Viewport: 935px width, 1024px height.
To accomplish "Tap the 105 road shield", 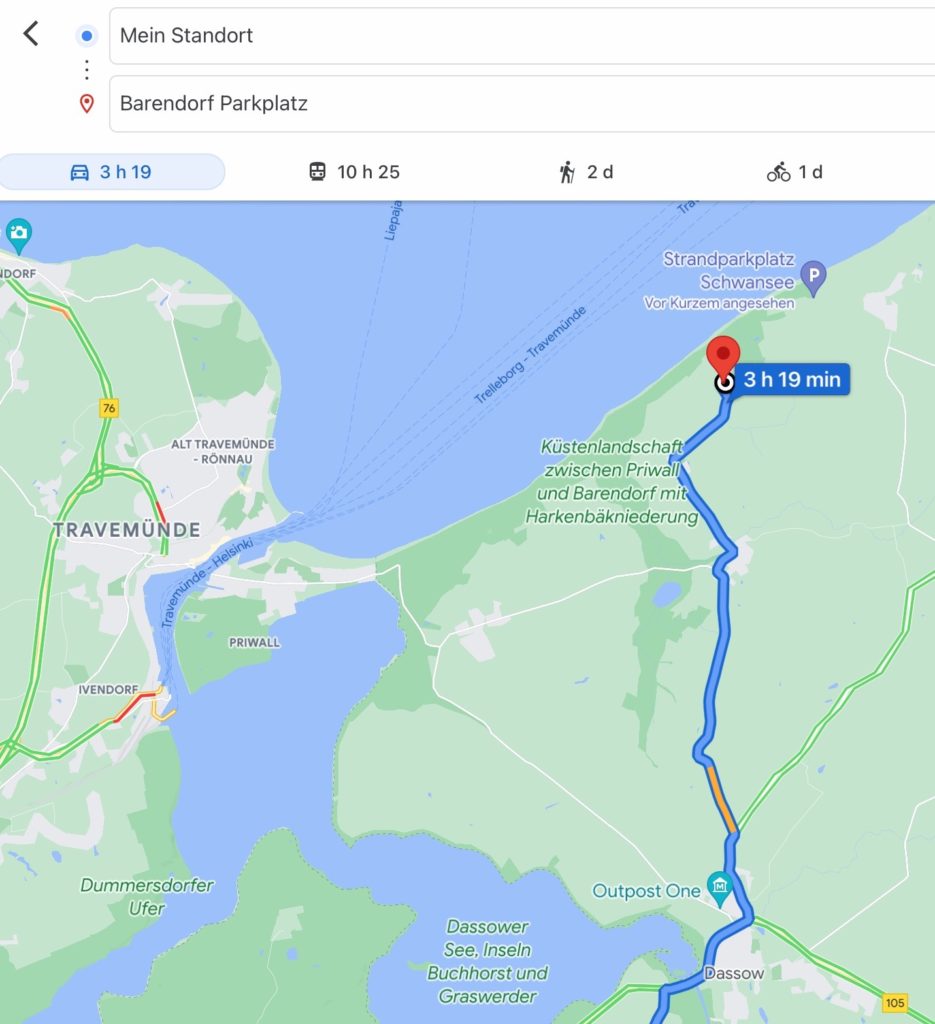I will (x=895, y=1002).
